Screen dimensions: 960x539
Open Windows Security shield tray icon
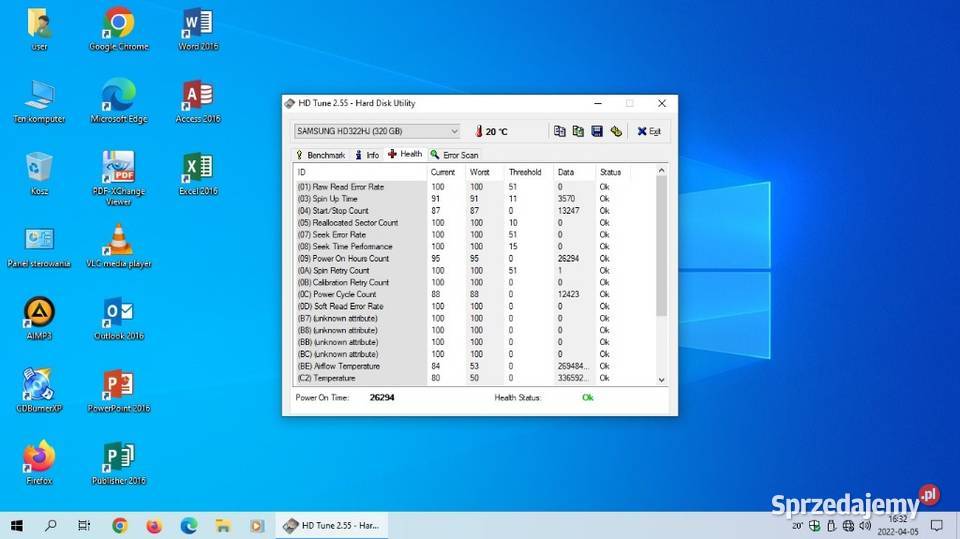coord(814,526)
